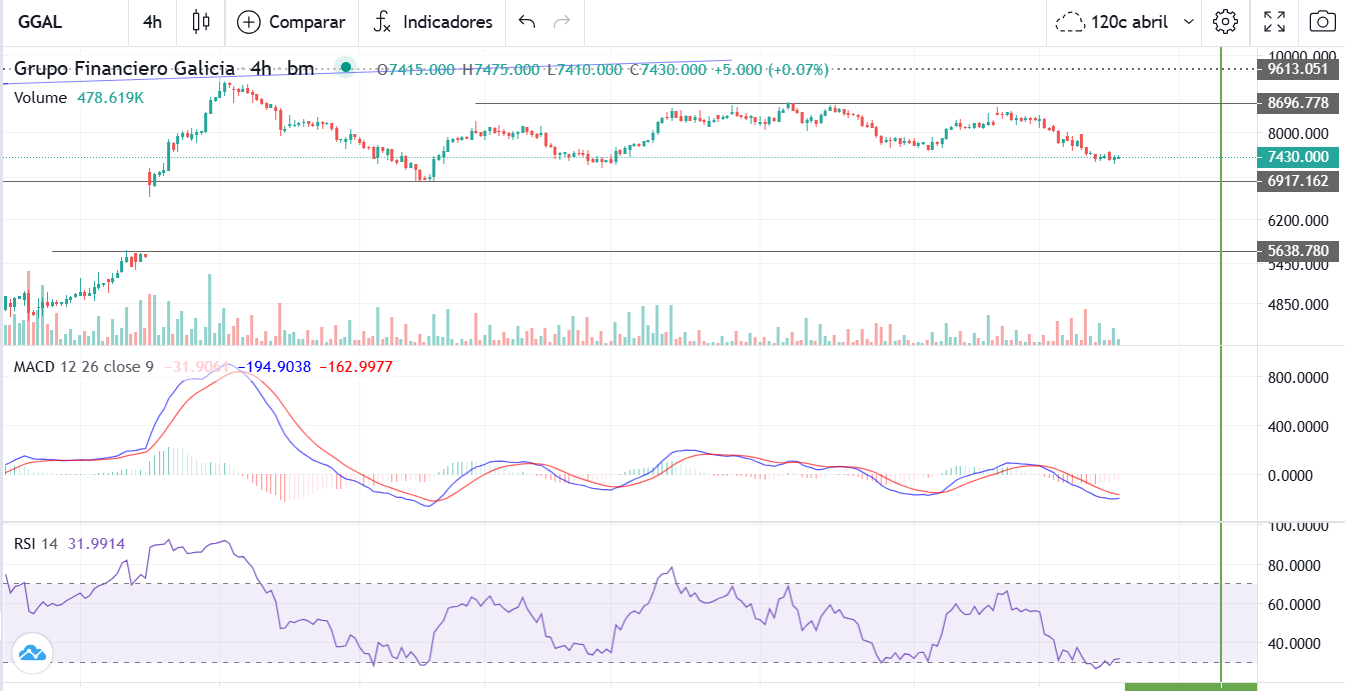The height and width of the screenshot is (691, 1345).
Task: Open chart settings gear icon
Action: (1225, 22)
